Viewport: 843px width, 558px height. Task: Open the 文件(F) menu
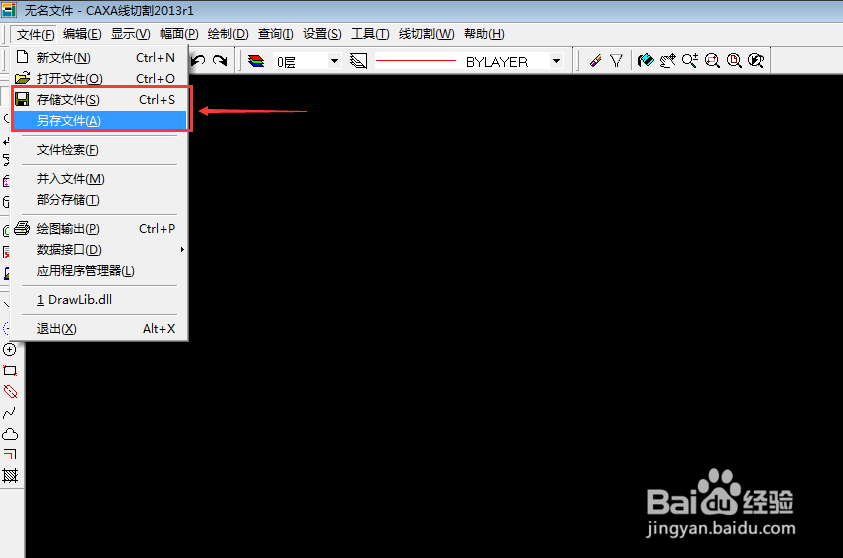point(35,34)
